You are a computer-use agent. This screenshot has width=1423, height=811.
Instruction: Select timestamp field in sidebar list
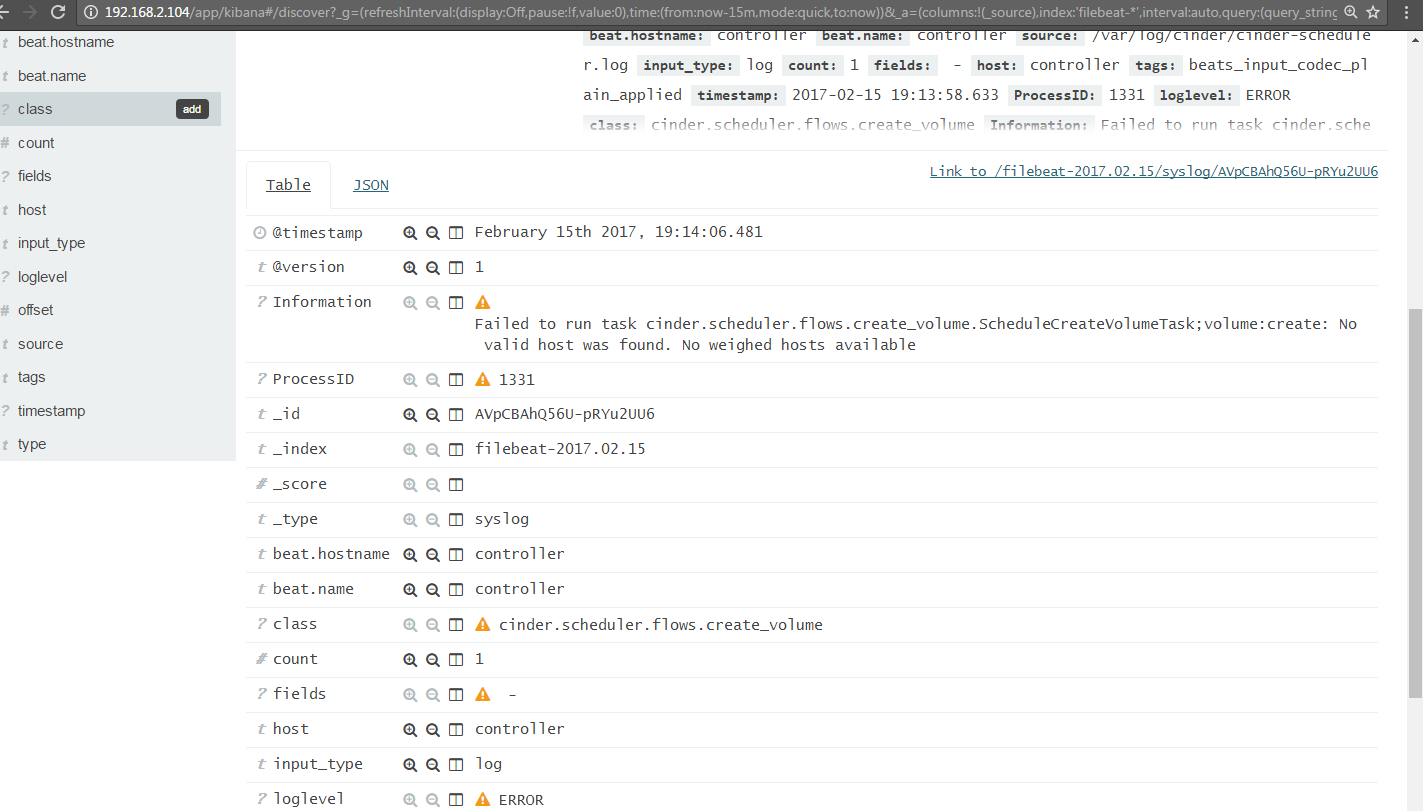(51, 411)
